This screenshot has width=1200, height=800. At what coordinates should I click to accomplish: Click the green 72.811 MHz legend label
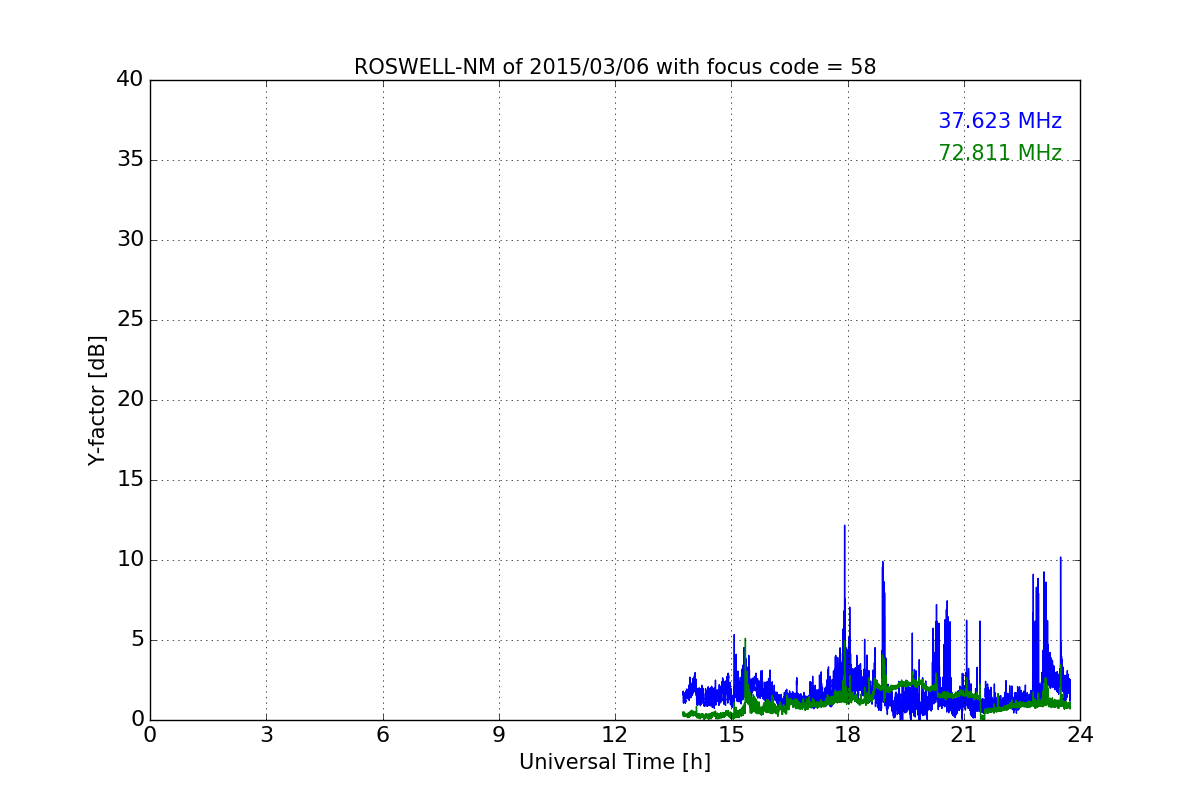click(x=999, y=153)
